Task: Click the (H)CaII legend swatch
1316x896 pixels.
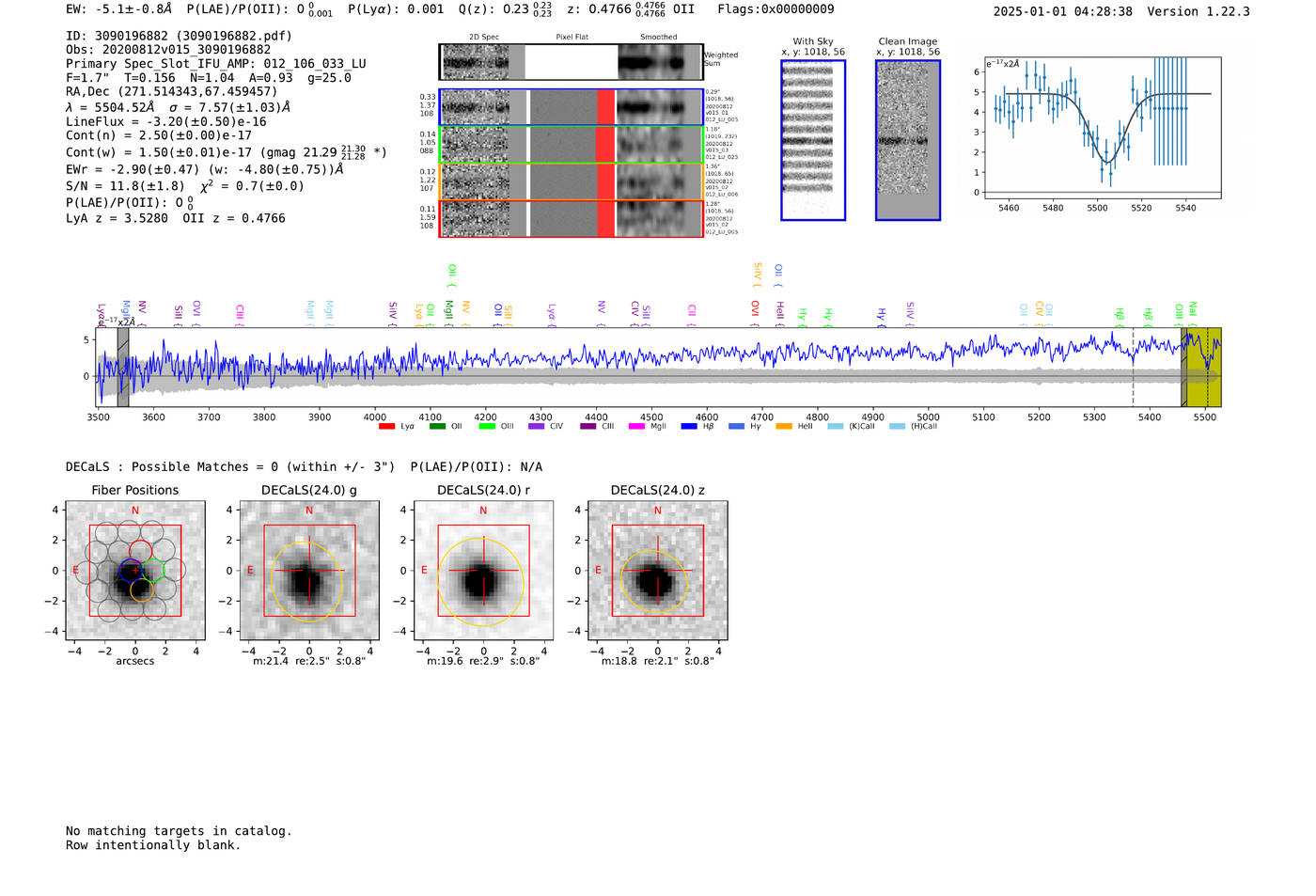Action: point(897,427)
